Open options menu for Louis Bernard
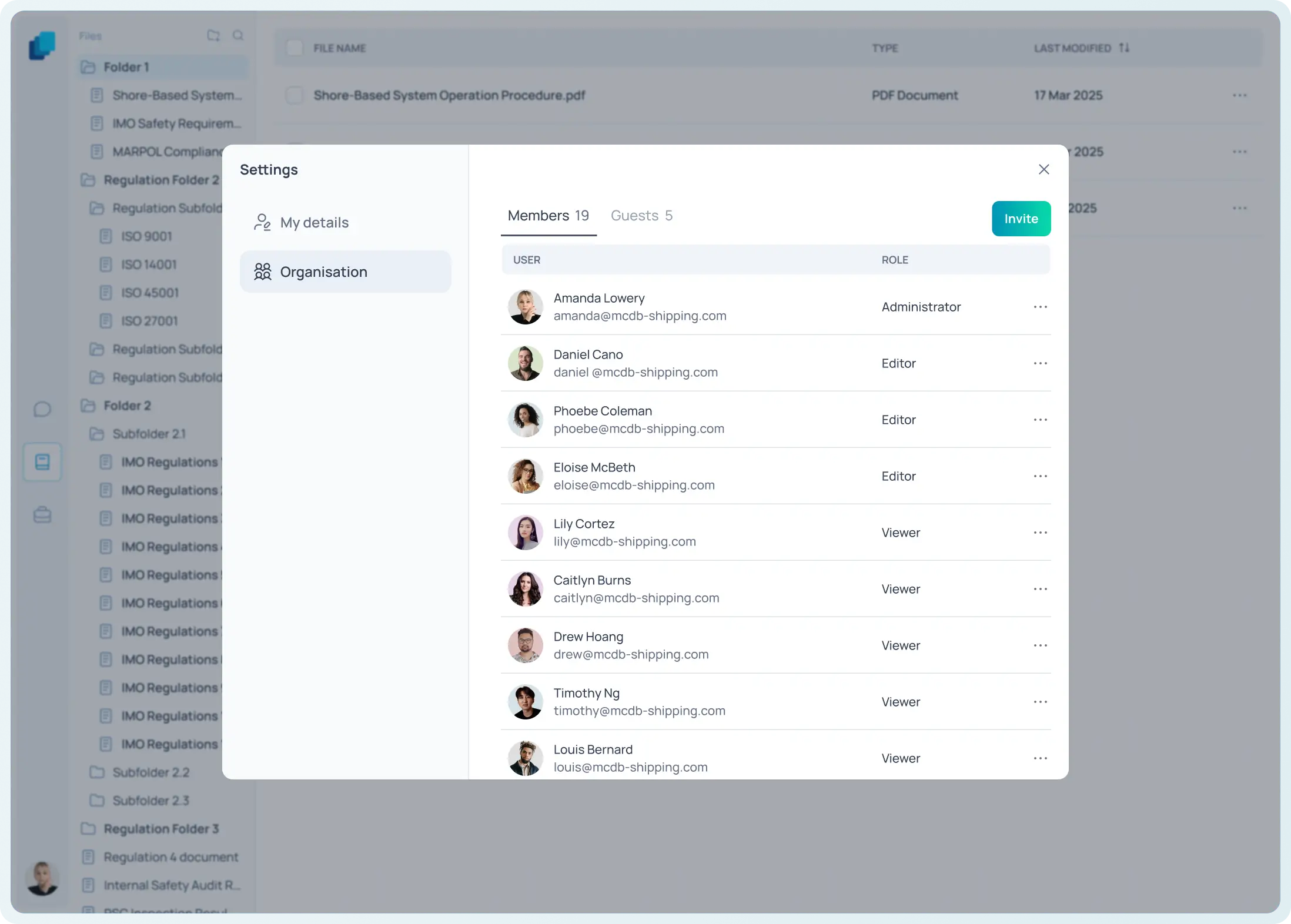The width and height of the screenshot is (1291, 924). tap(1040, 758)
